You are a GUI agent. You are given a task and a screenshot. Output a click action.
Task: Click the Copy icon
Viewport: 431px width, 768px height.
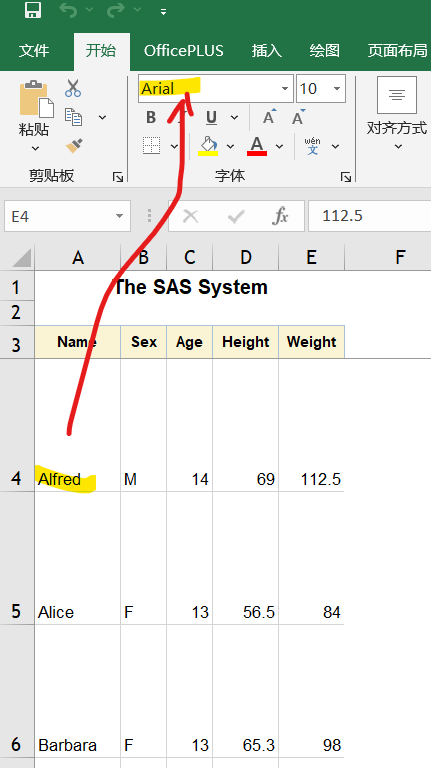coord(73,117)
